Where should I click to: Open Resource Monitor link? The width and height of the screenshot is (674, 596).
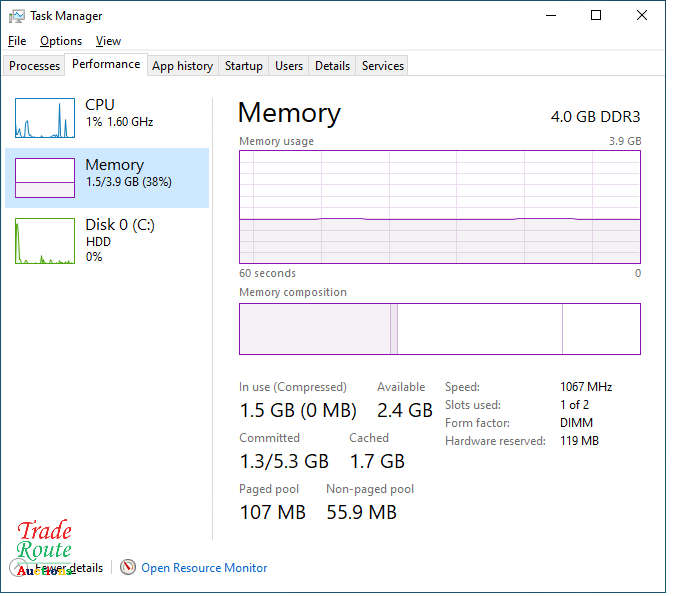click(204, 568)
